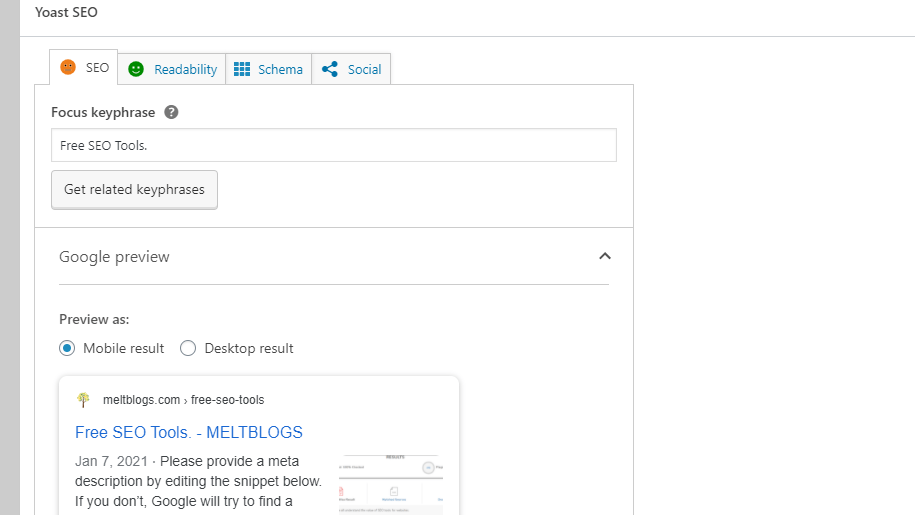The width and height of the screenshot is (915, 515).
Task: Switch to the Social tab label
Action: click(x=364, y=69)
